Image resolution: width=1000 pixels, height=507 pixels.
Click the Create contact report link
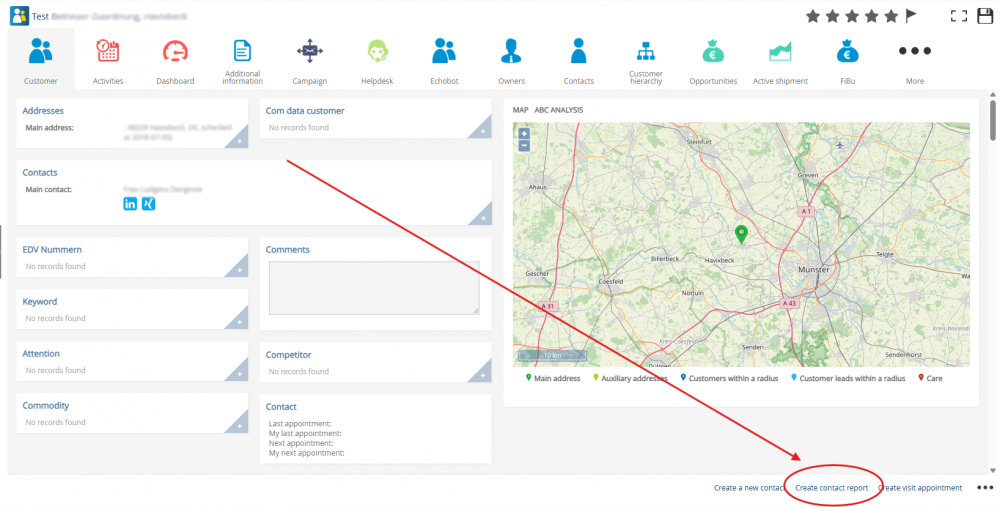pyautogui.click(x=831, y=488)
